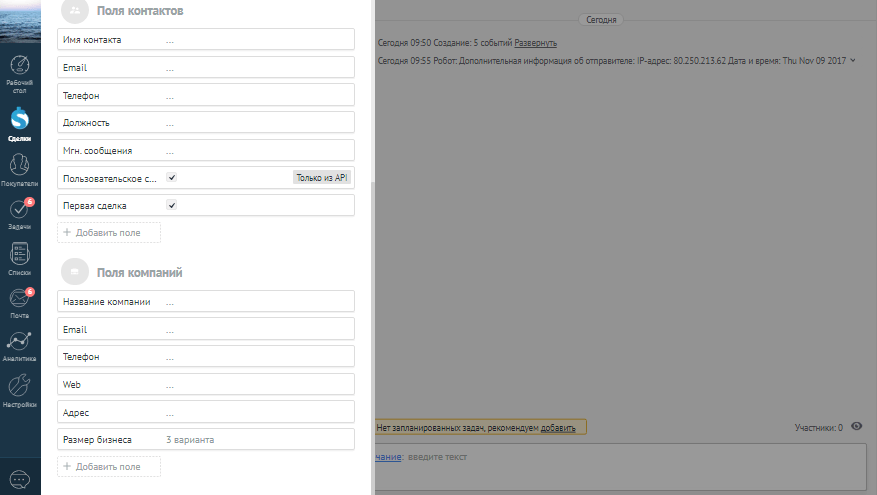This screenshot has width=877, height=495.
Task: Open Аналитика analytics icon
Action: [x=20, y=344]
